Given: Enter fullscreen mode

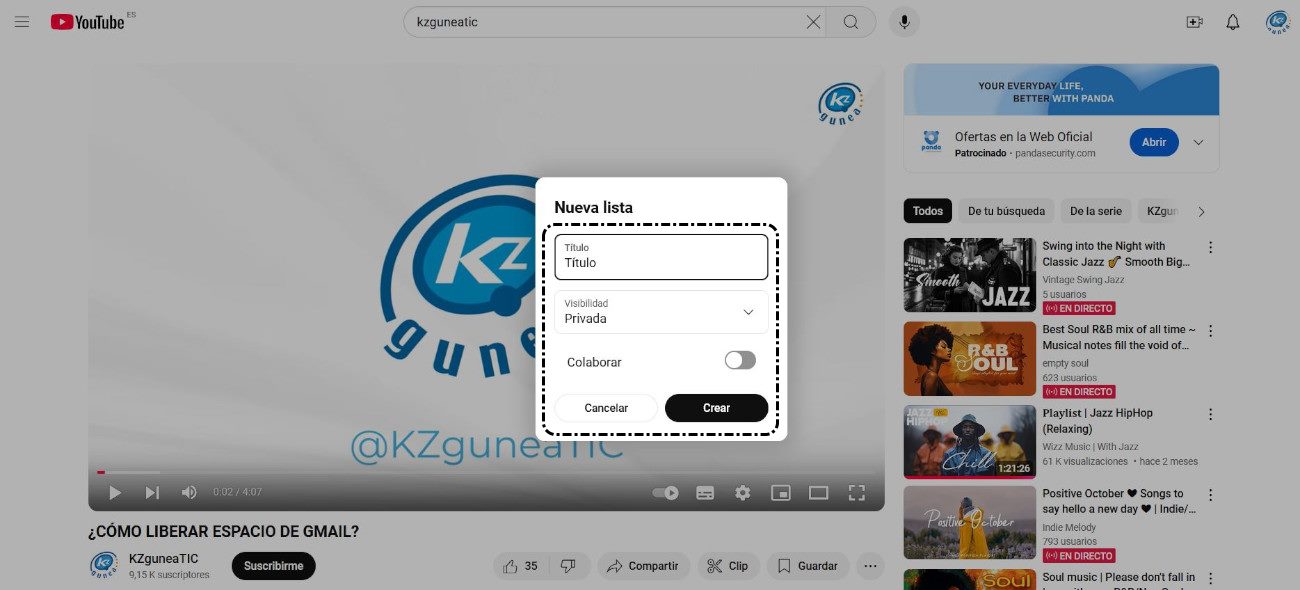Looking at the screenshot, I should click(856, 492).
